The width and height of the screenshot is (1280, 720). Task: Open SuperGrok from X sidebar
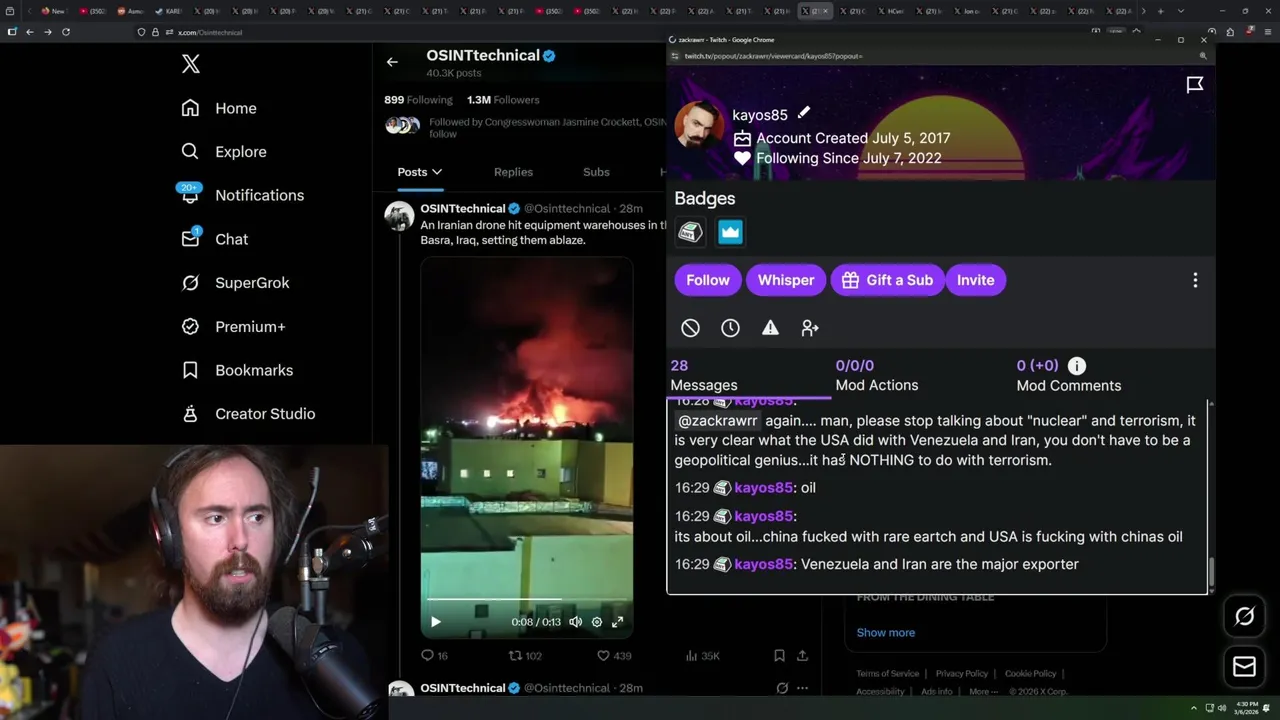235,283
